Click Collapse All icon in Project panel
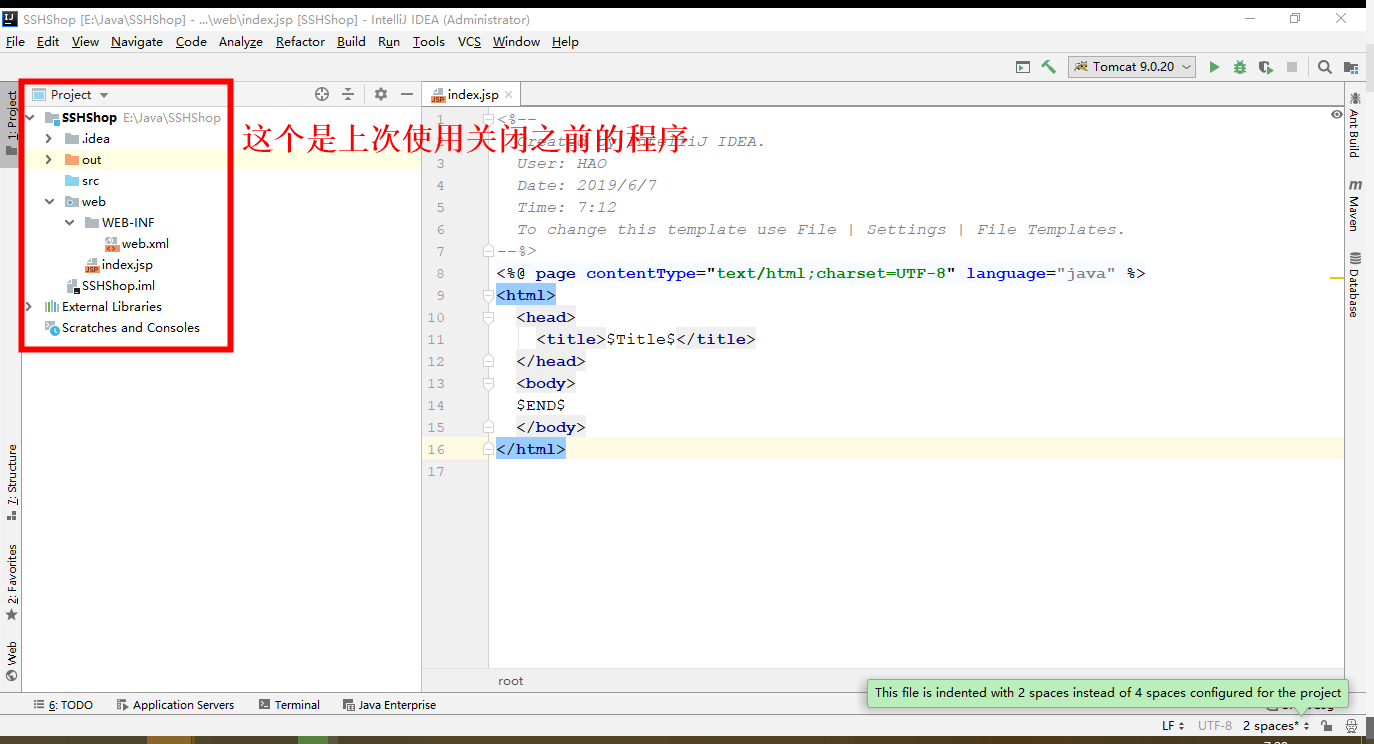 348,94
